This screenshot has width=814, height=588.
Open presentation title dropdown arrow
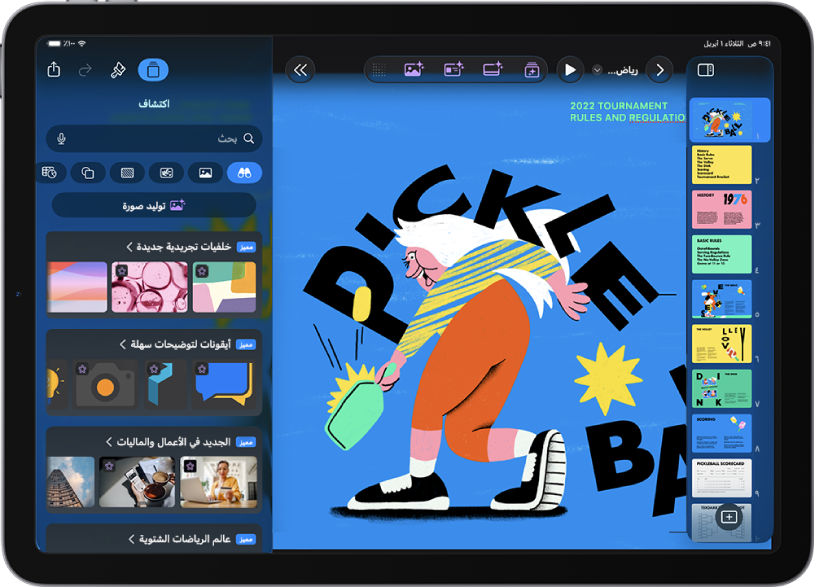tap(597, 70)
